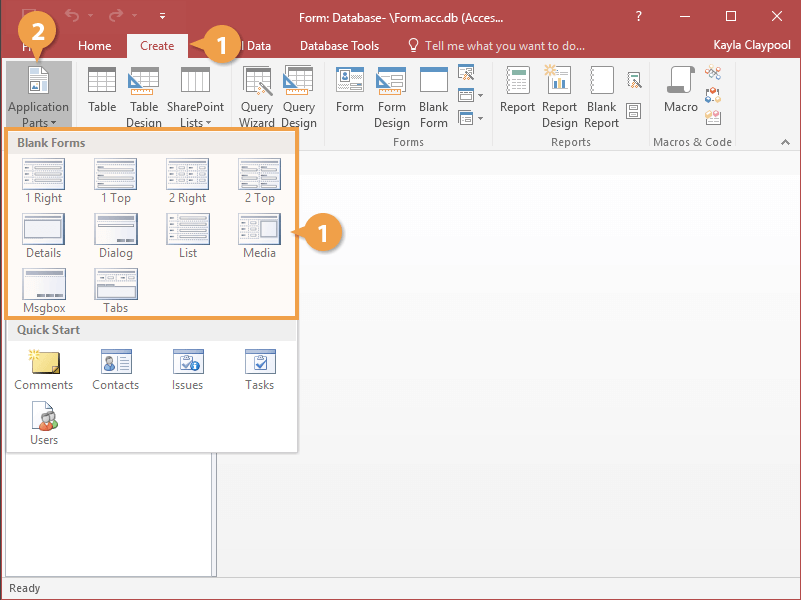This screenshot has width=801, height=600.
Task: Open the Customize Quick Access Toolbar arrow
Action: [x=163, y=17]
